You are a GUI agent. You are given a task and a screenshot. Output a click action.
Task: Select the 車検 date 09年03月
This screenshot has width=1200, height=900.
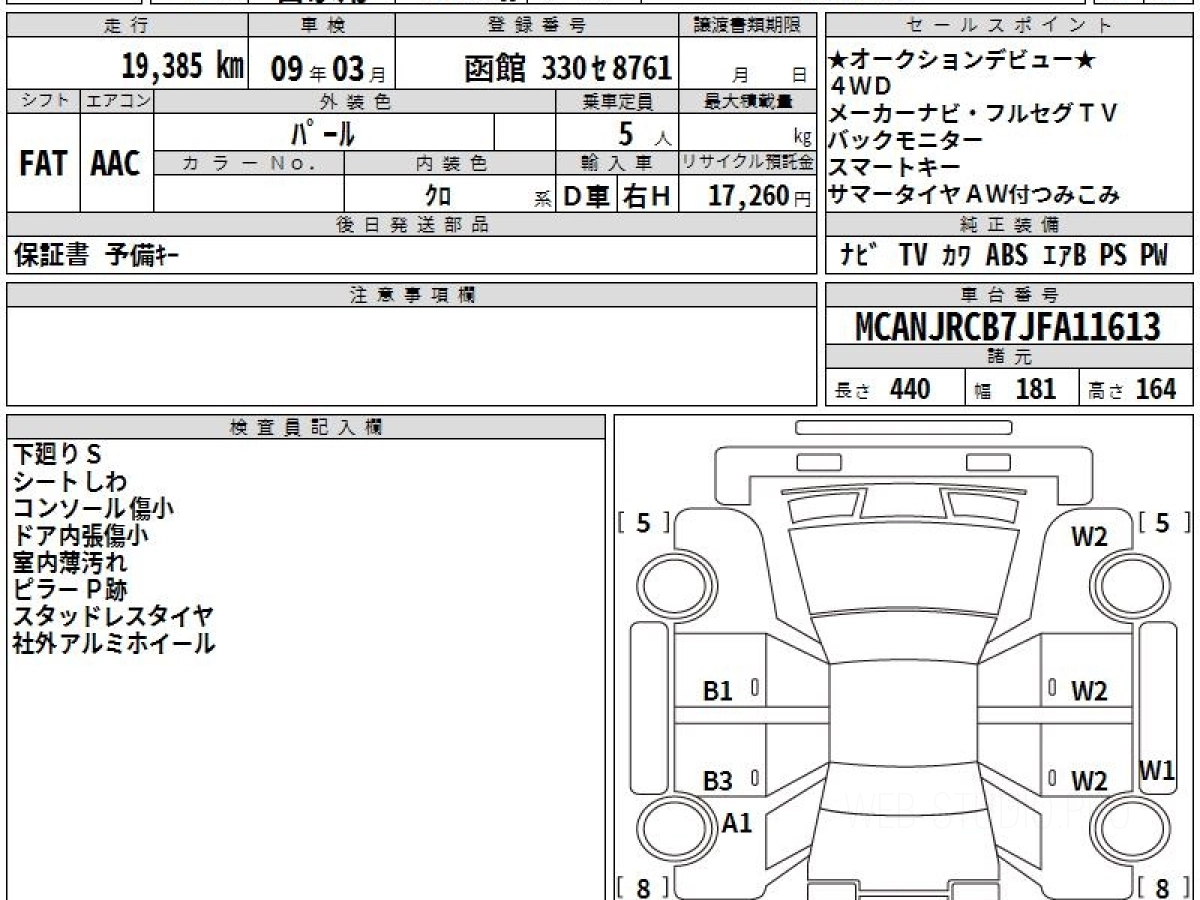328,68
